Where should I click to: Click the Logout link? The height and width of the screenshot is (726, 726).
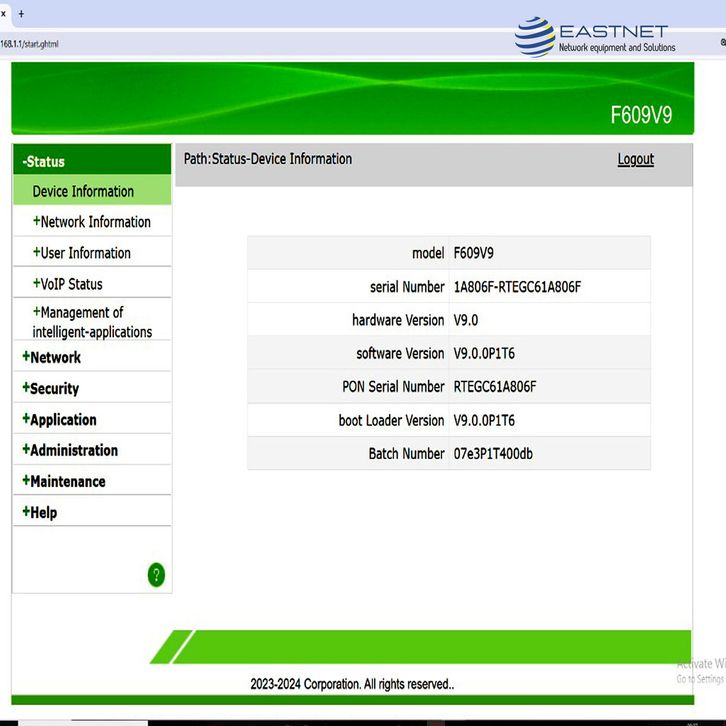[635, 159]
